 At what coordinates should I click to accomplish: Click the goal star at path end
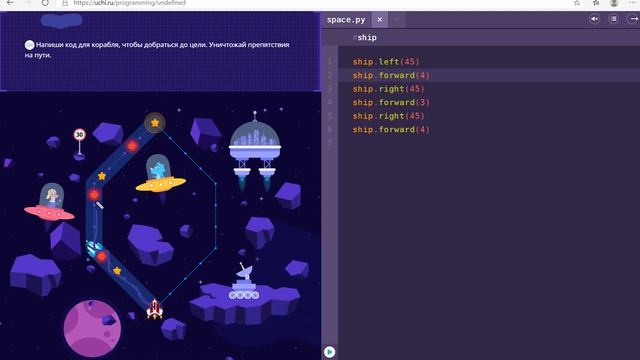(x=155, y=122)
